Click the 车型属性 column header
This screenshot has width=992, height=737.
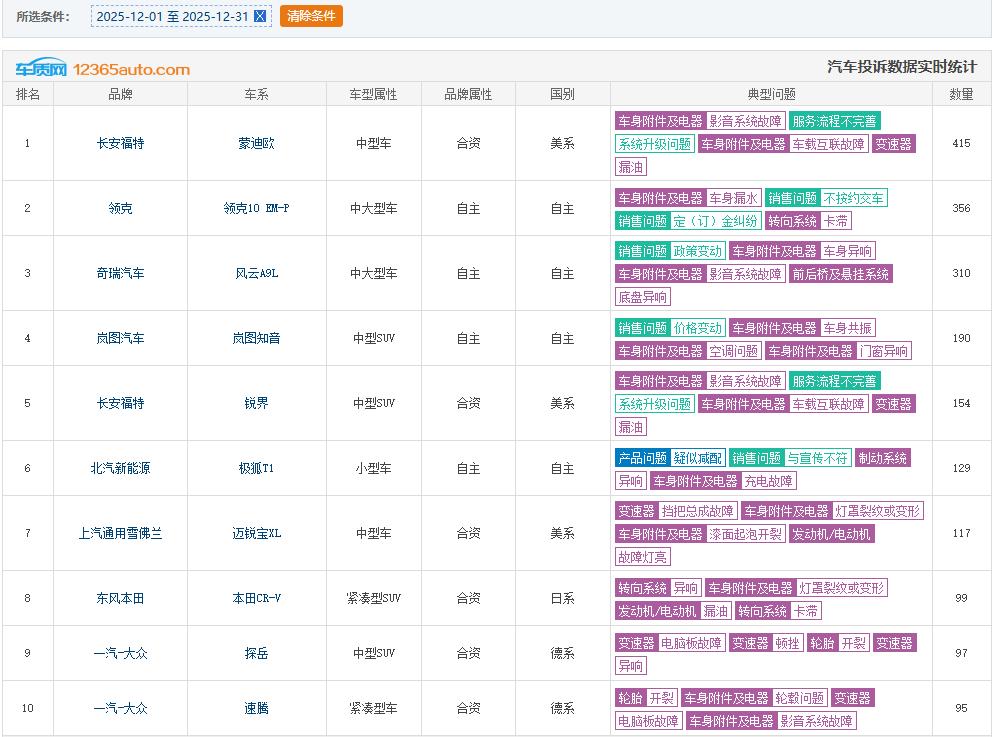coord(373,94)
